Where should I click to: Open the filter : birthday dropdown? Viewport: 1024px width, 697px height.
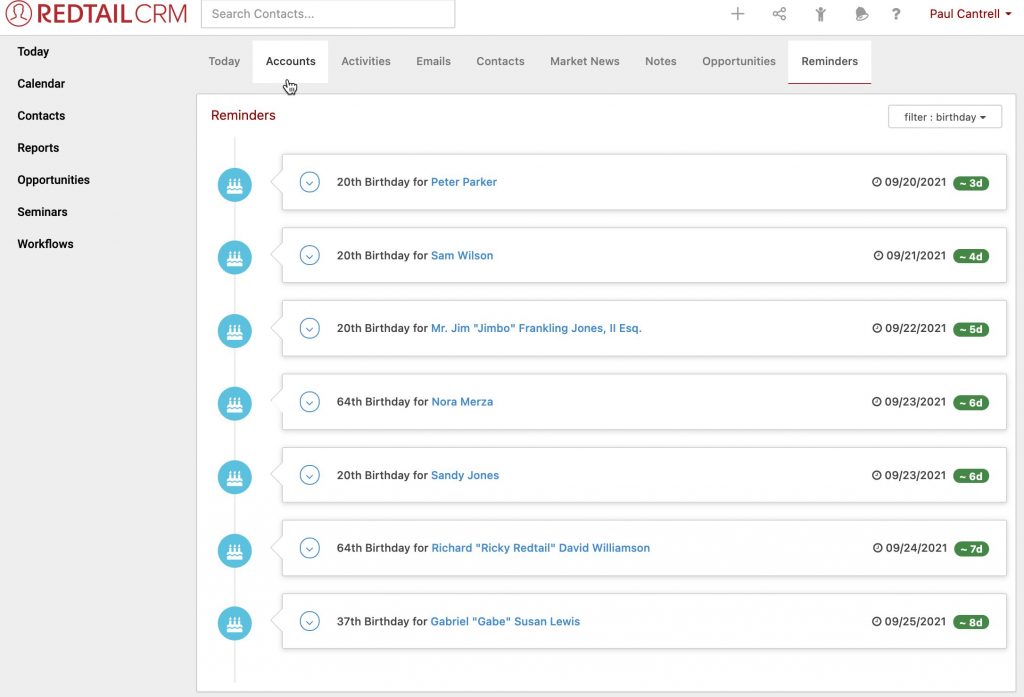[944, 117]
